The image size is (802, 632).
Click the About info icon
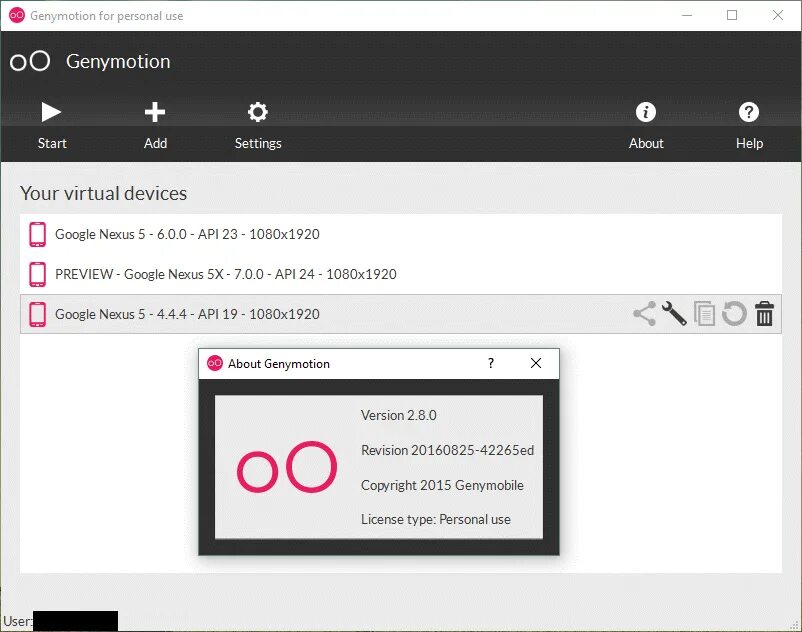(645, 112)
